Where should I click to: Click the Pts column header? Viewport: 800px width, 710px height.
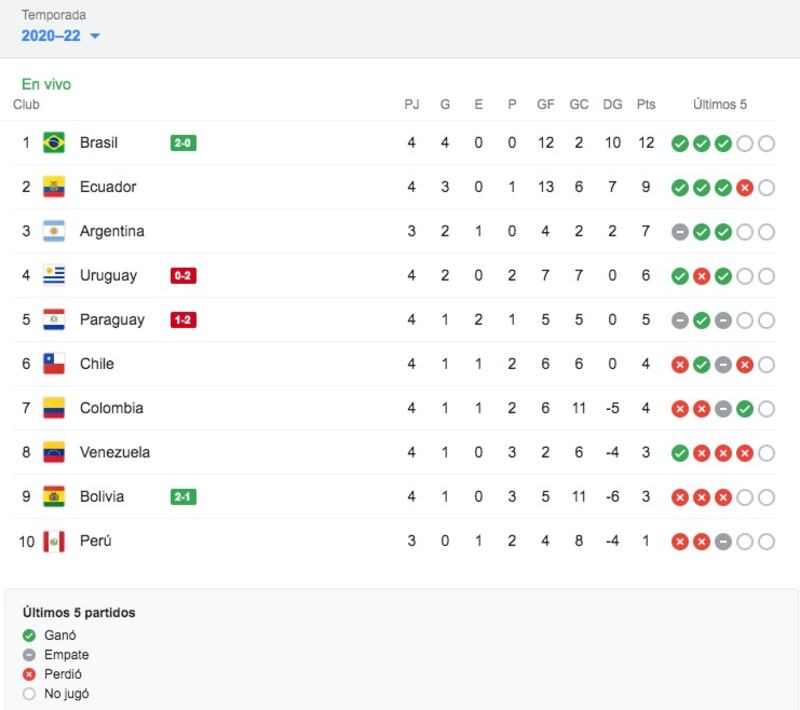[x=646, y=105]
